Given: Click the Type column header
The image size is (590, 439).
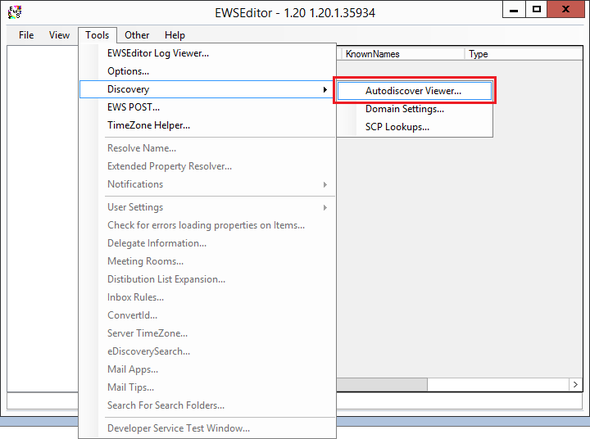Looking at the screenshot, I should 523,54.
